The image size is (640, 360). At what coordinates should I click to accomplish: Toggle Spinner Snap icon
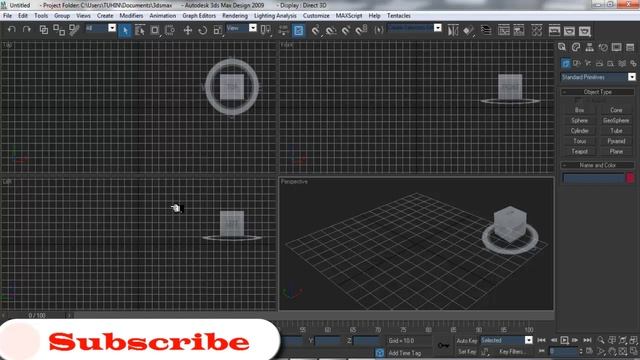pos(361,30)
